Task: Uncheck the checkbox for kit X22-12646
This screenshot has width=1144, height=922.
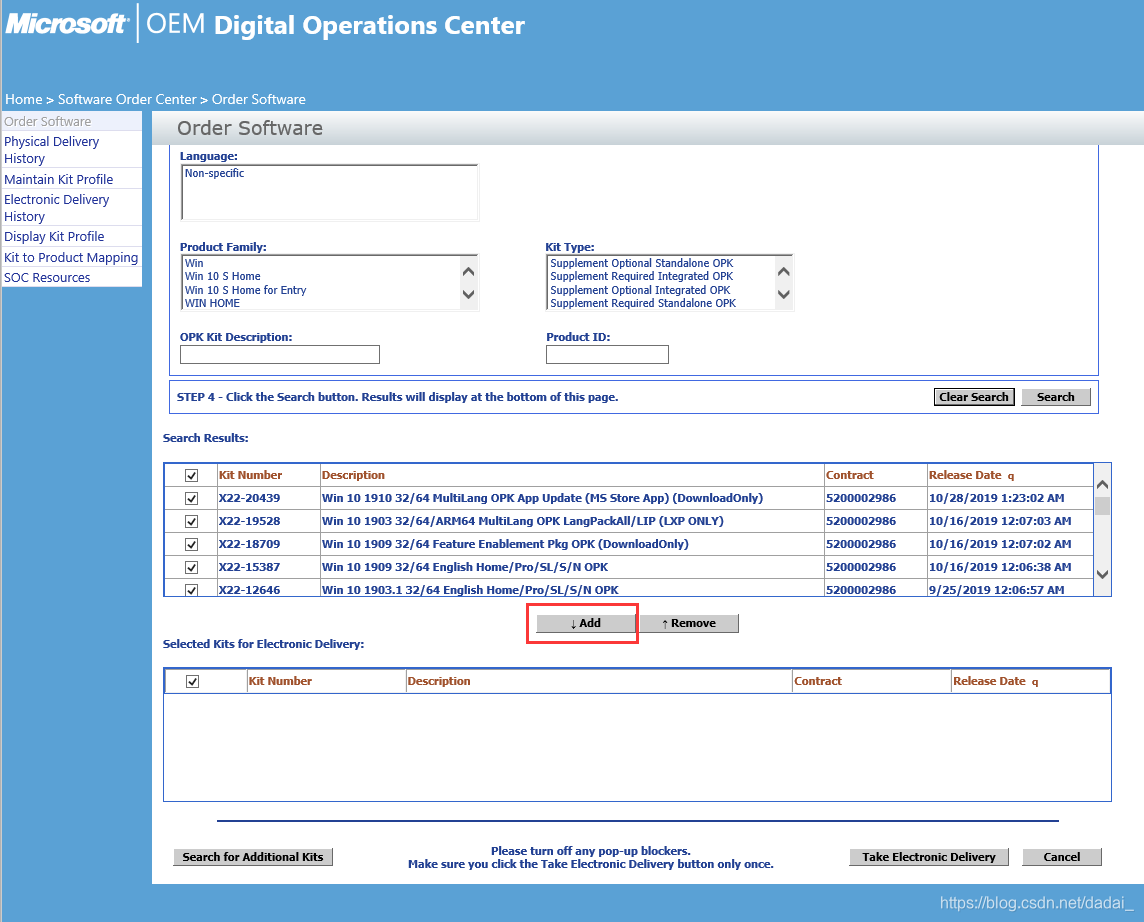Action: tap(191, 589)
